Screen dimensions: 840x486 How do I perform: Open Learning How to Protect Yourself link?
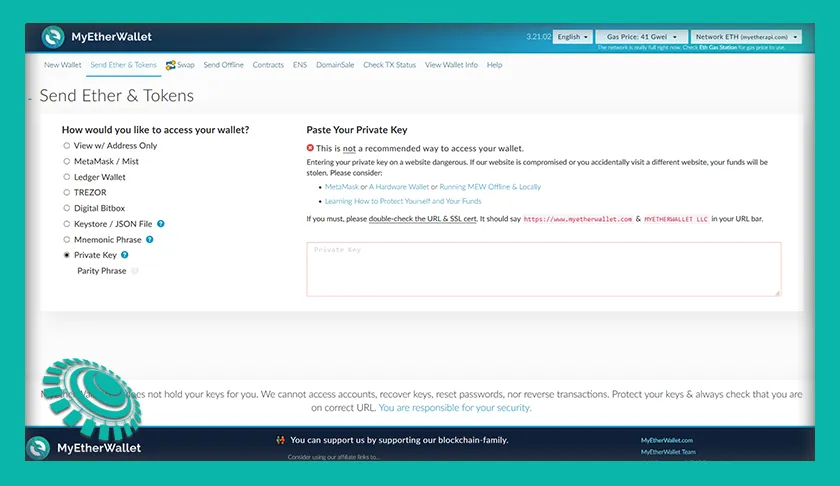[403, 201]
